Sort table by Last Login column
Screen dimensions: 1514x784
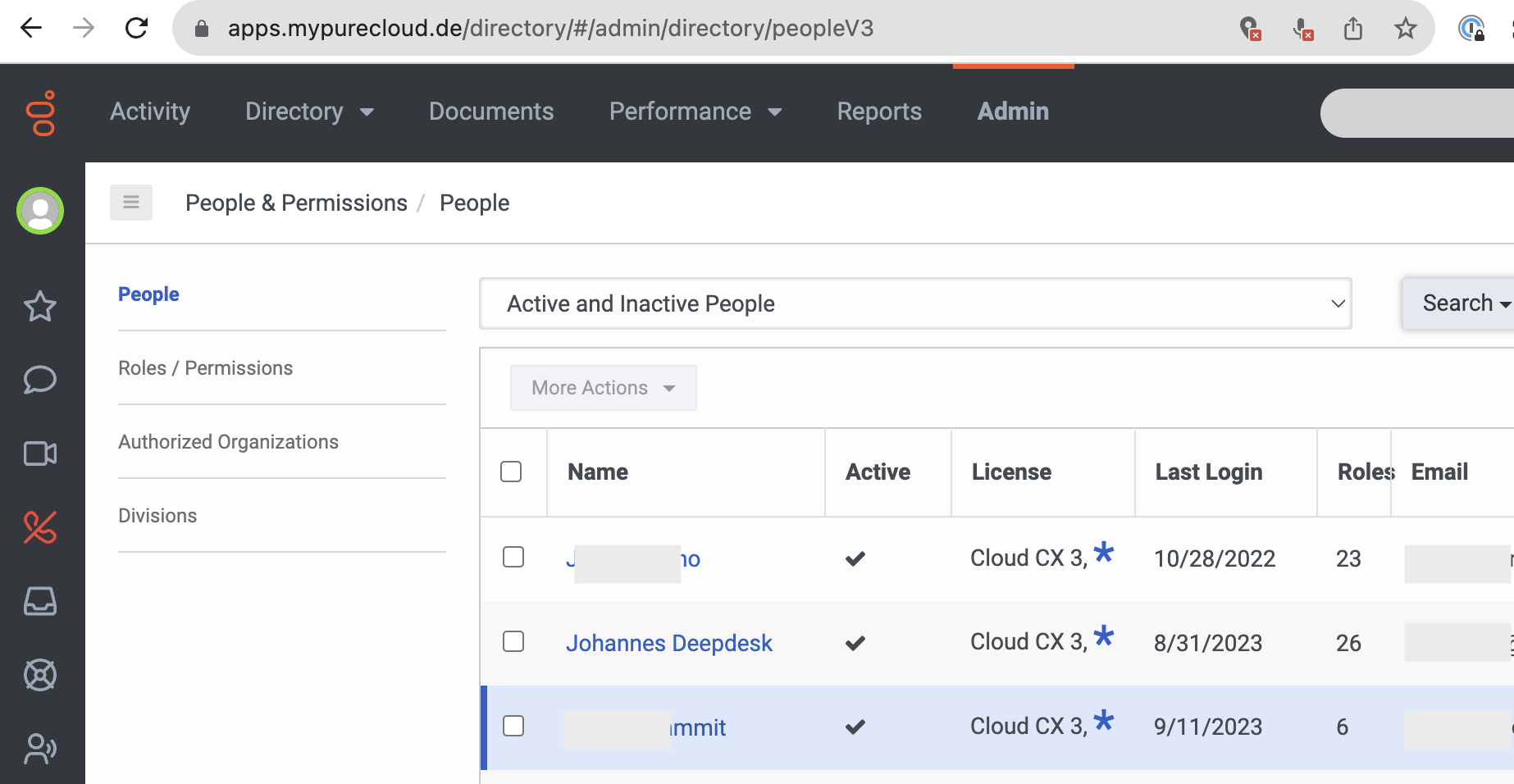coord(1208,472)
